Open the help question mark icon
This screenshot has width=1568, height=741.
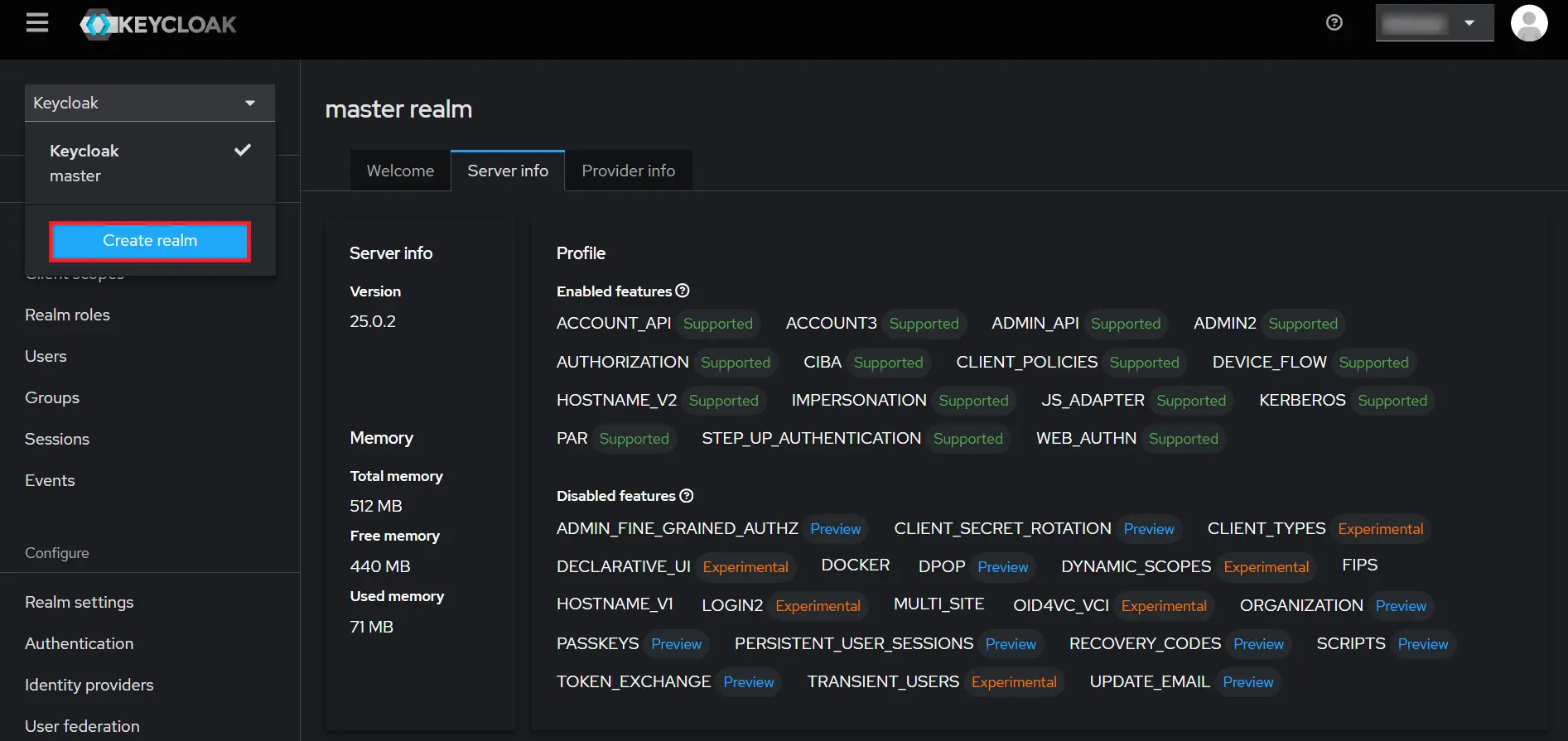[1334, 22]
